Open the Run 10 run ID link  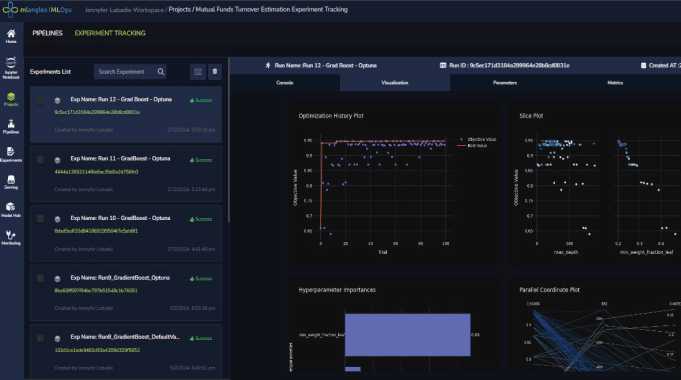(96, 231)
